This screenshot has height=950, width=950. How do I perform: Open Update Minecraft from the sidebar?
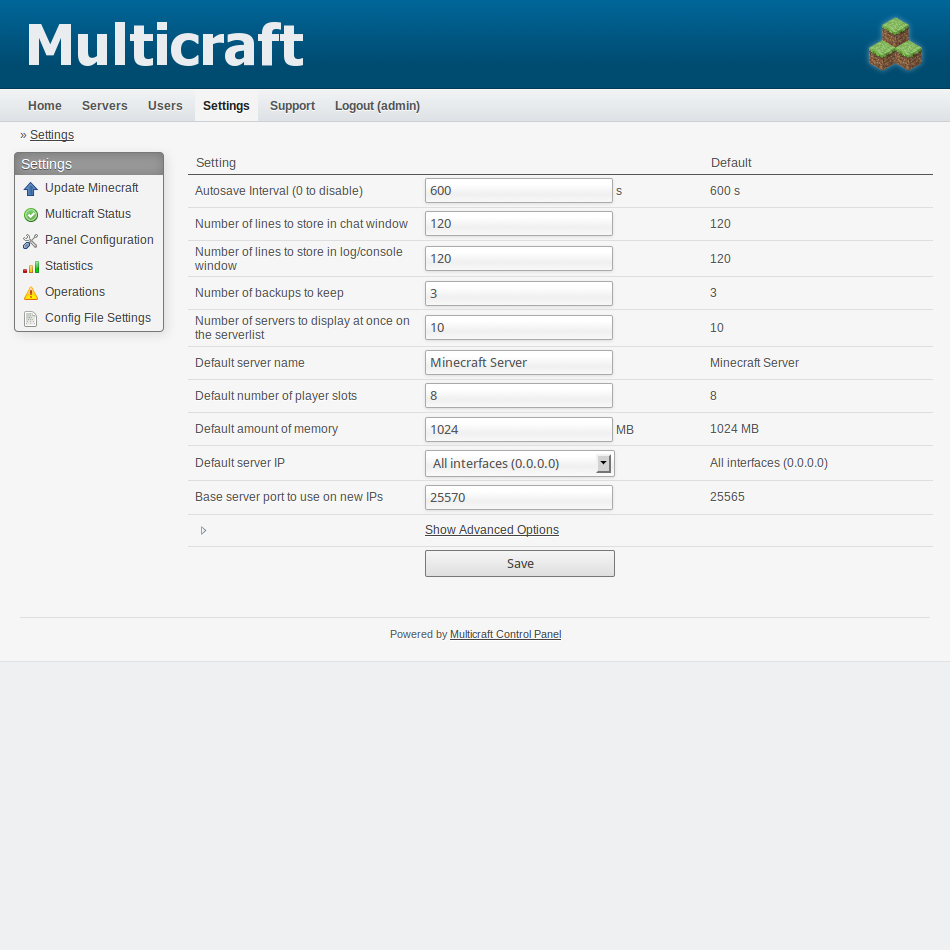click(91, 188)
